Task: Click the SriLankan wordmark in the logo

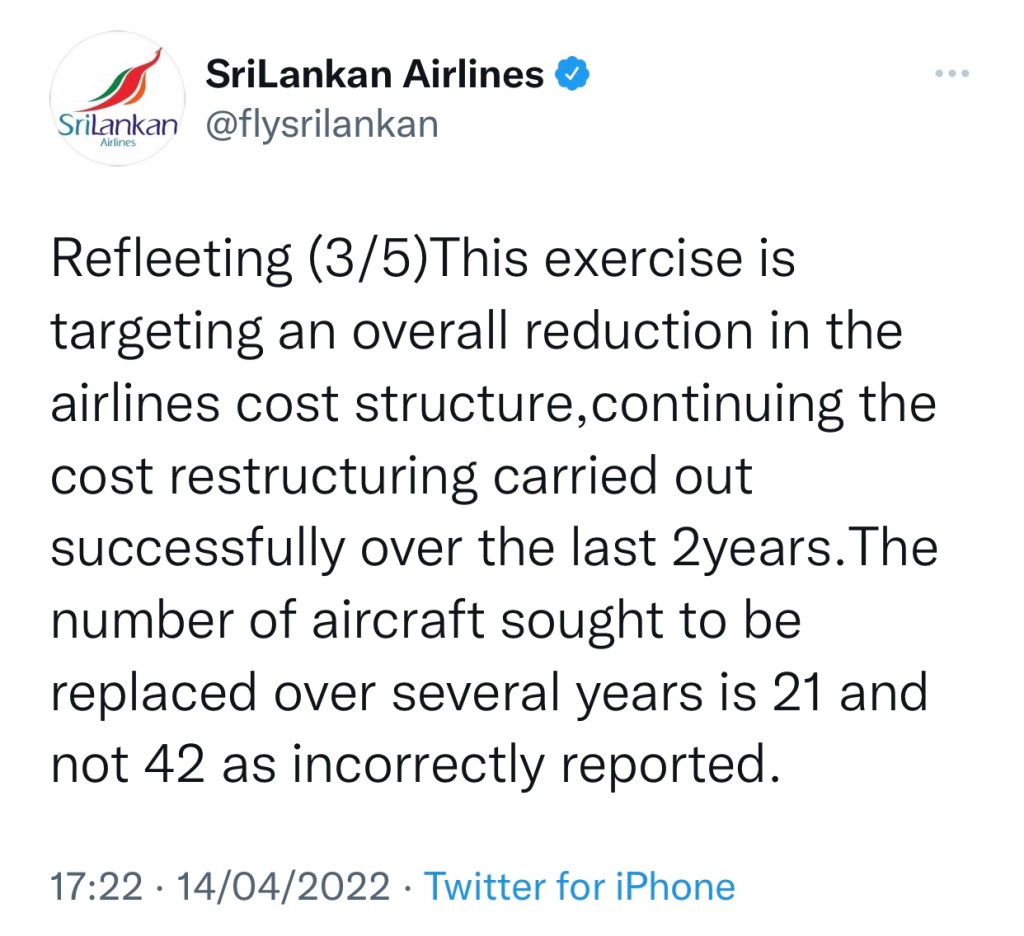Action: point(116,126)
